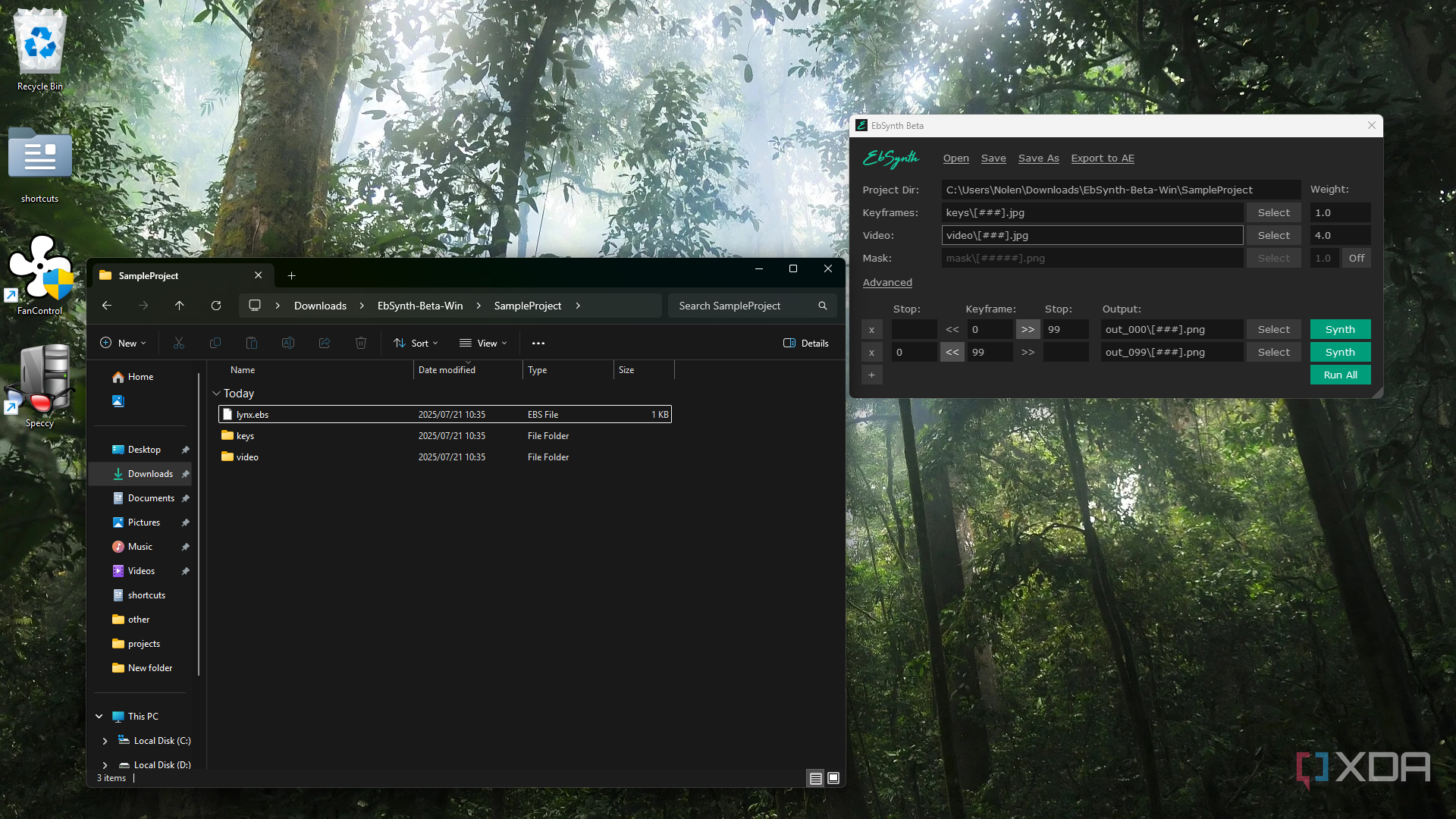Click the Paste icon in Explorer toolbar

point(252,344)
